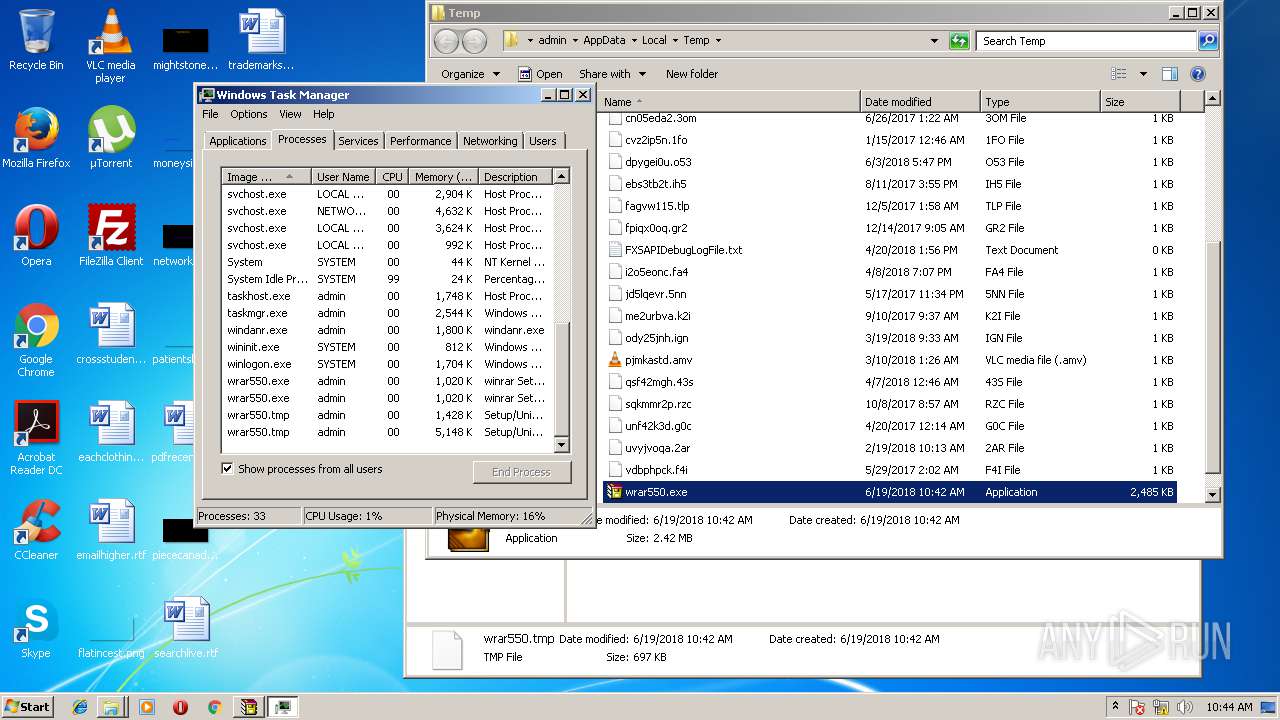Viewport: 1280px width, 720px height.
Task: Click Search Temp input field
Action: click(x=1086, y=41)
